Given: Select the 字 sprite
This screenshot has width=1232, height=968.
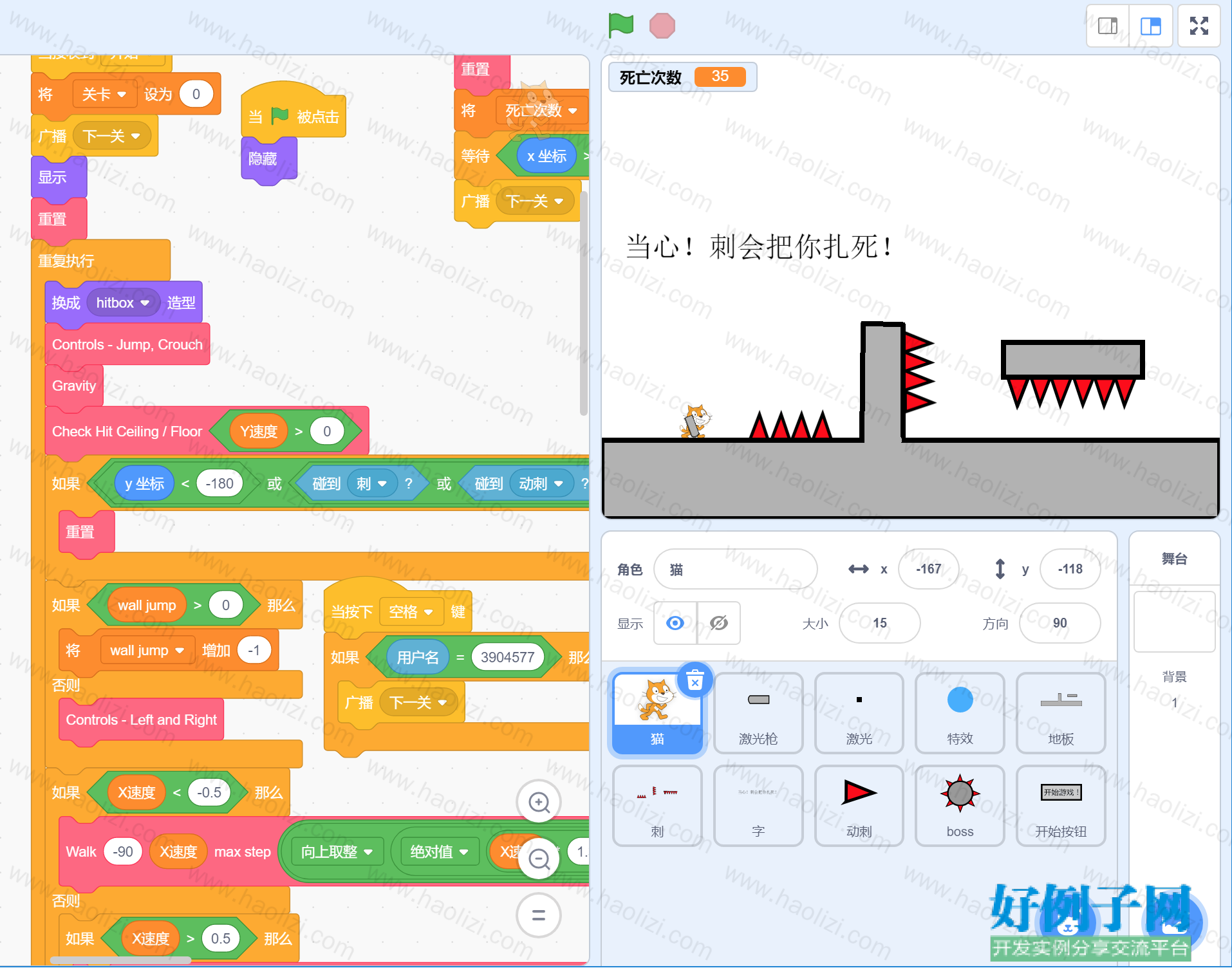Looking at the screenshot, I should click(x=758, y=806).
